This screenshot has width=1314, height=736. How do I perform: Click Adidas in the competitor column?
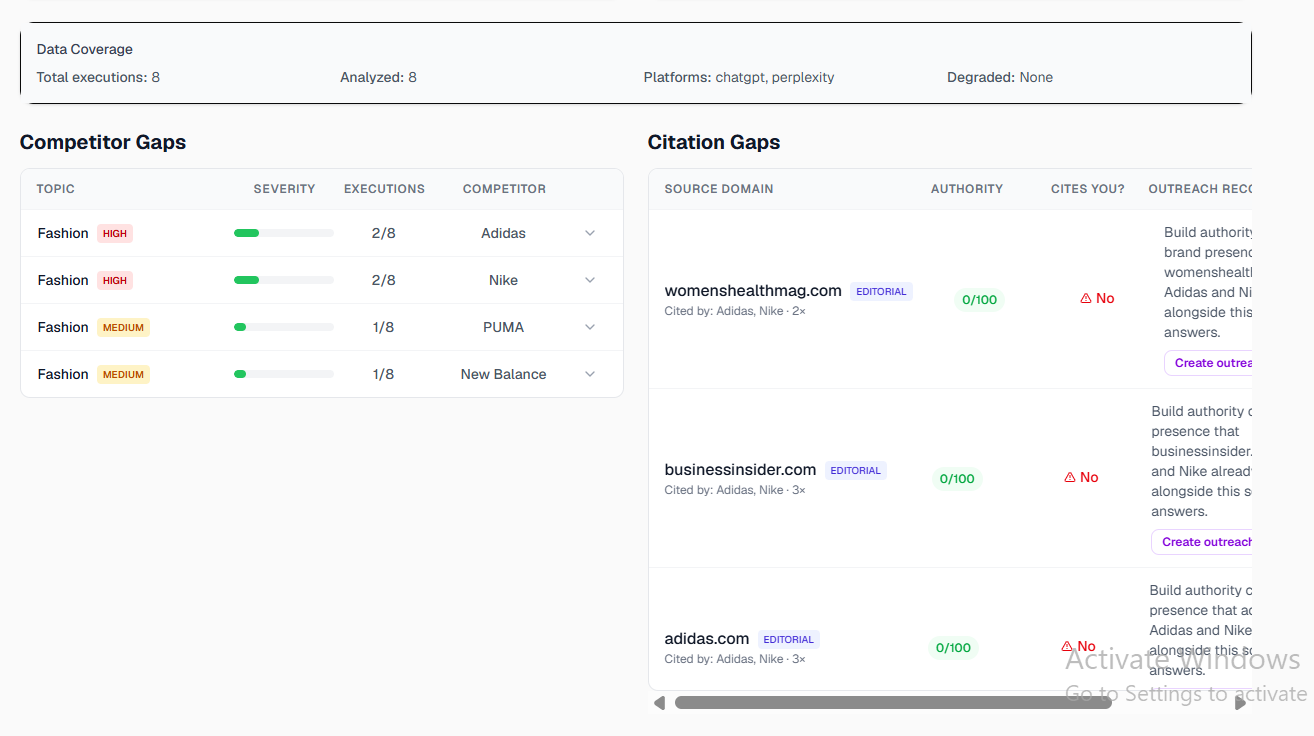tap(503, 233)
